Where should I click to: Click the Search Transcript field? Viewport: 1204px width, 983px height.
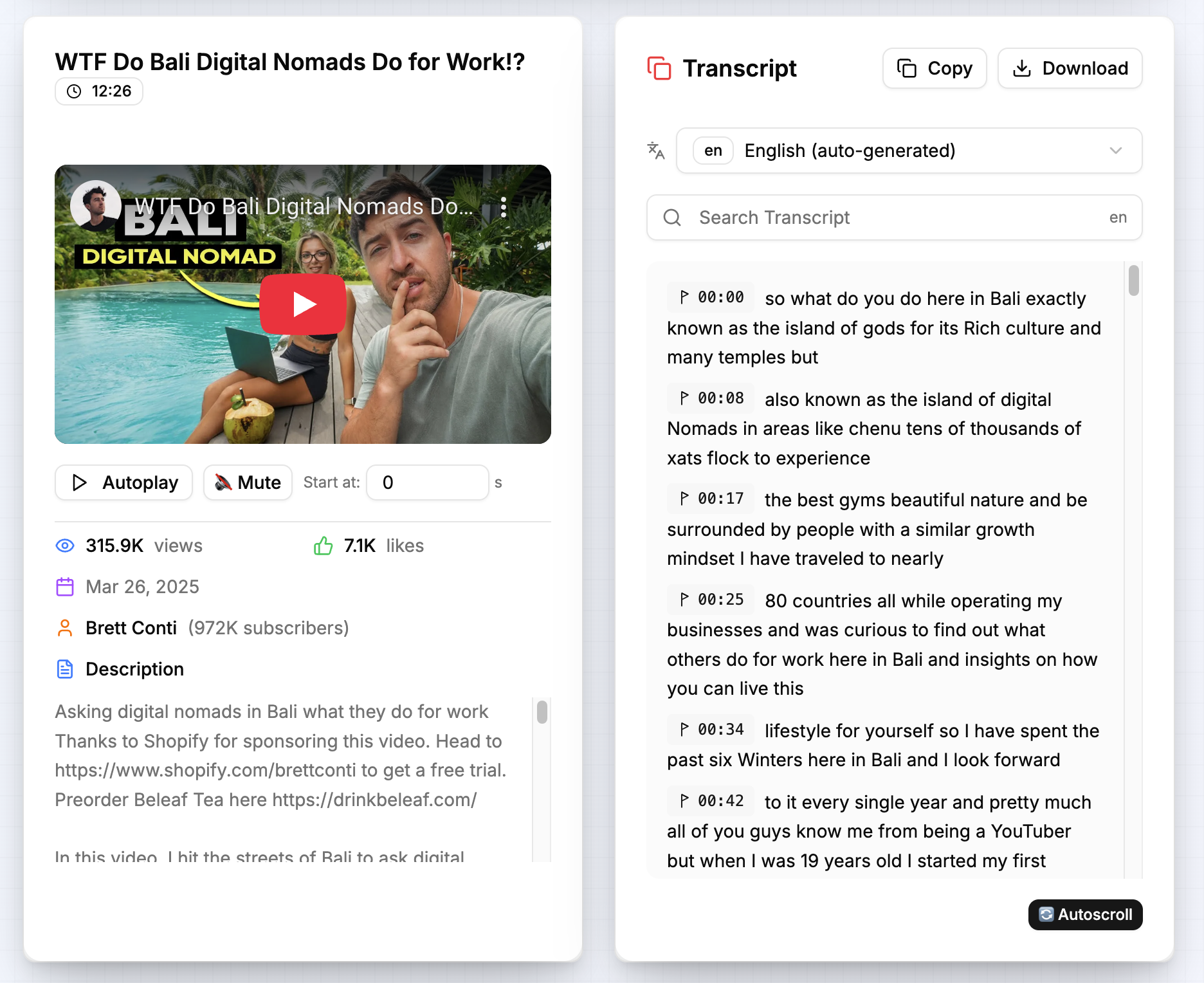pyautogui.click(x=895, y=217)
